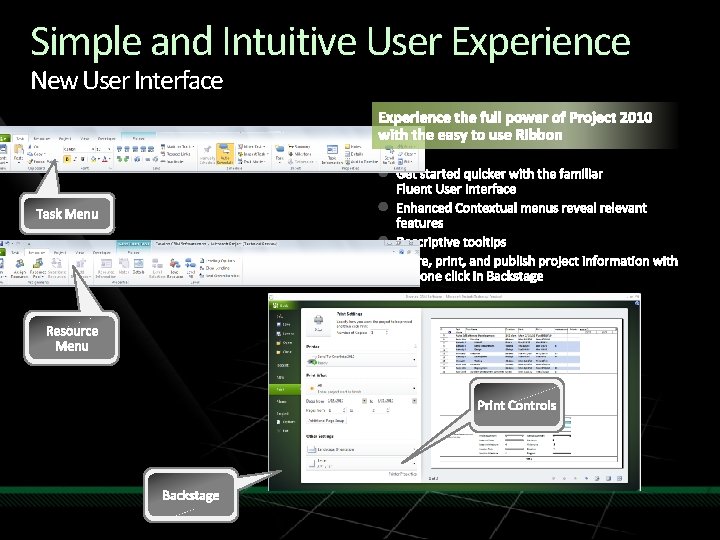Viewport: 720px width, 540px height.
Task: Click Mark on Track in the Task ribbon
Action: click(178, 146)
